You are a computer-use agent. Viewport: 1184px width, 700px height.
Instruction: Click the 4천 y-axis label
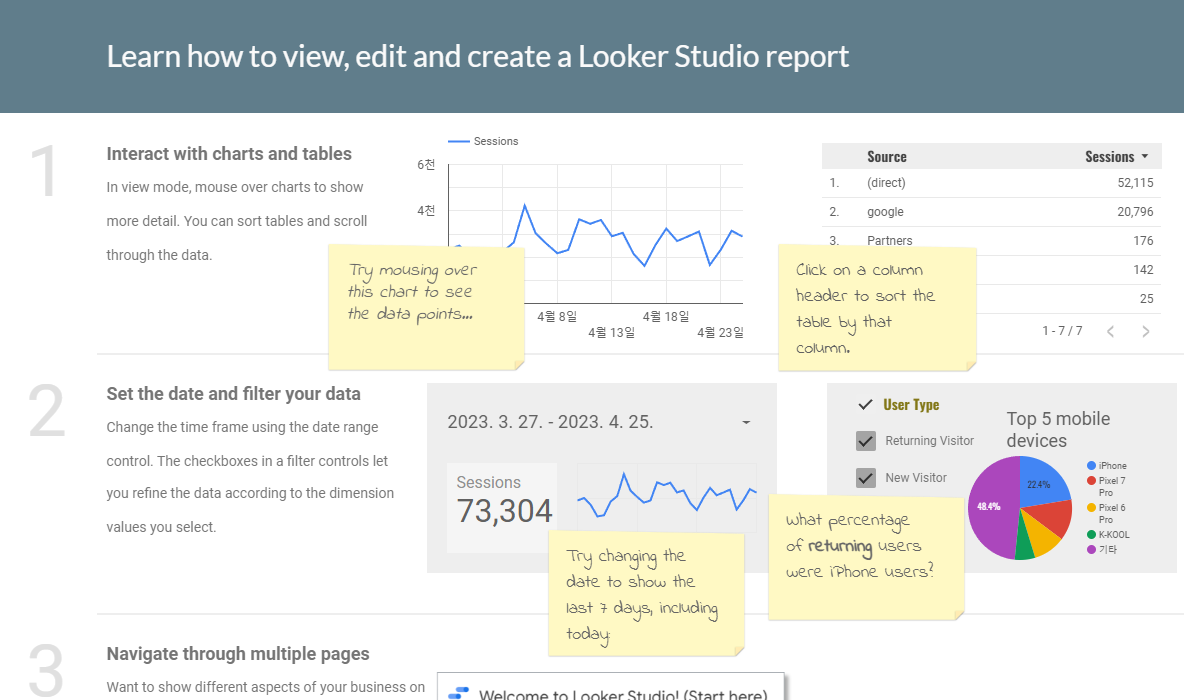426,211
